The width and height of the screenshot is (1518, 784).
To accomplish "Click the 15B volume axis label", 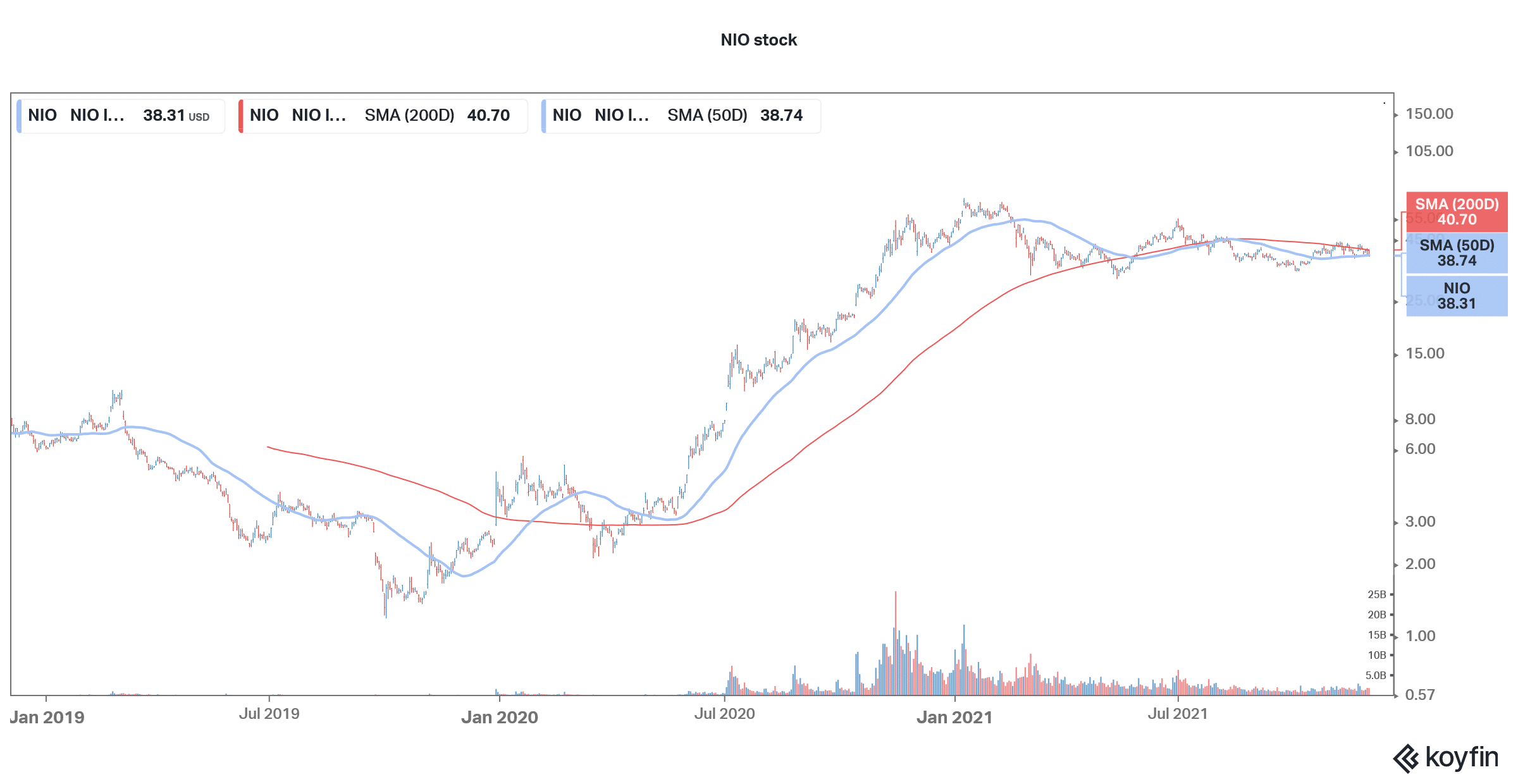I will [1376, 635].
